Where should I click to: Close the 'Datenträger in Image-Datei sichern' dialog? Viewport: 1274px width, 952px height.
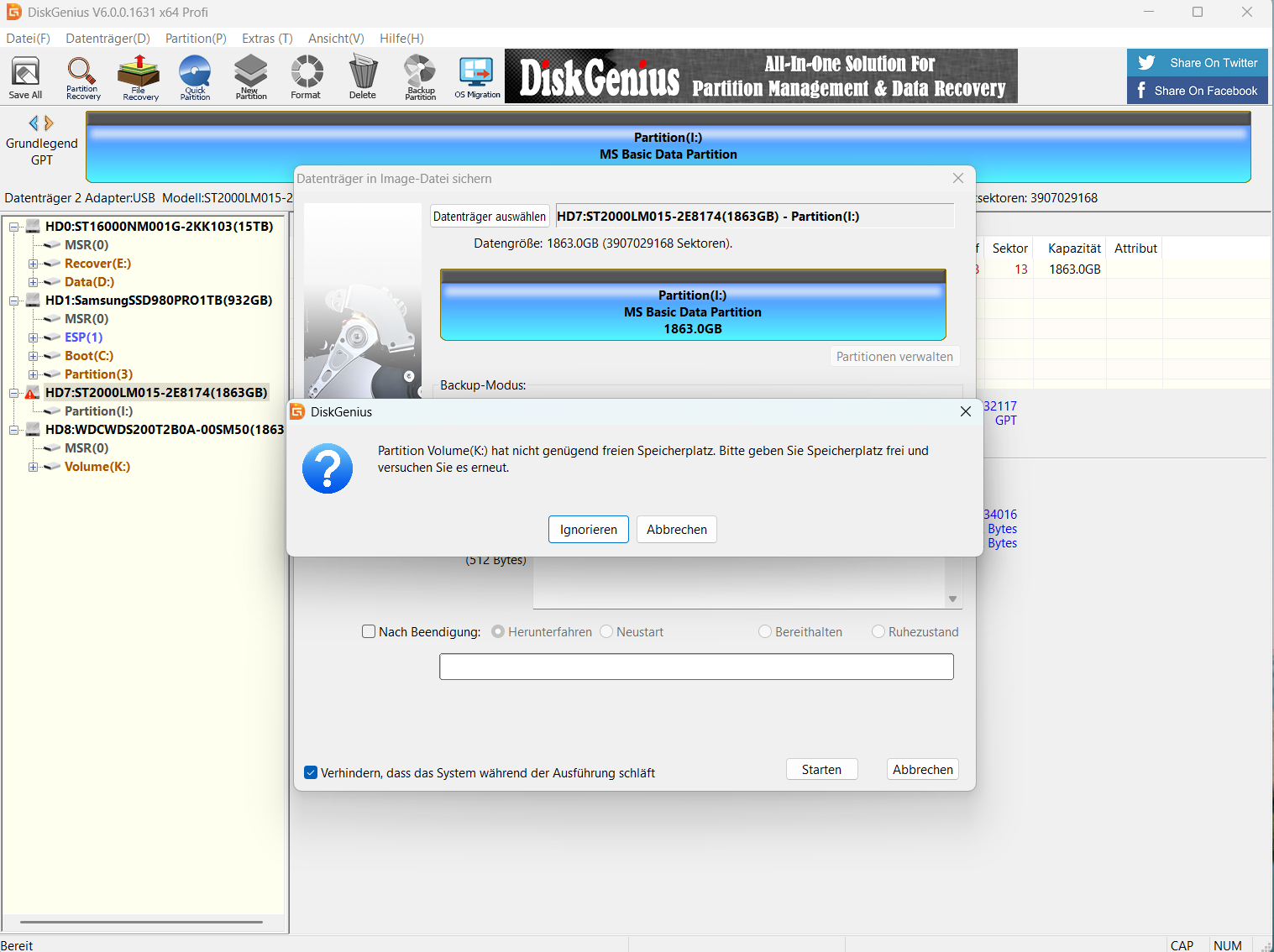coord(958,178)
